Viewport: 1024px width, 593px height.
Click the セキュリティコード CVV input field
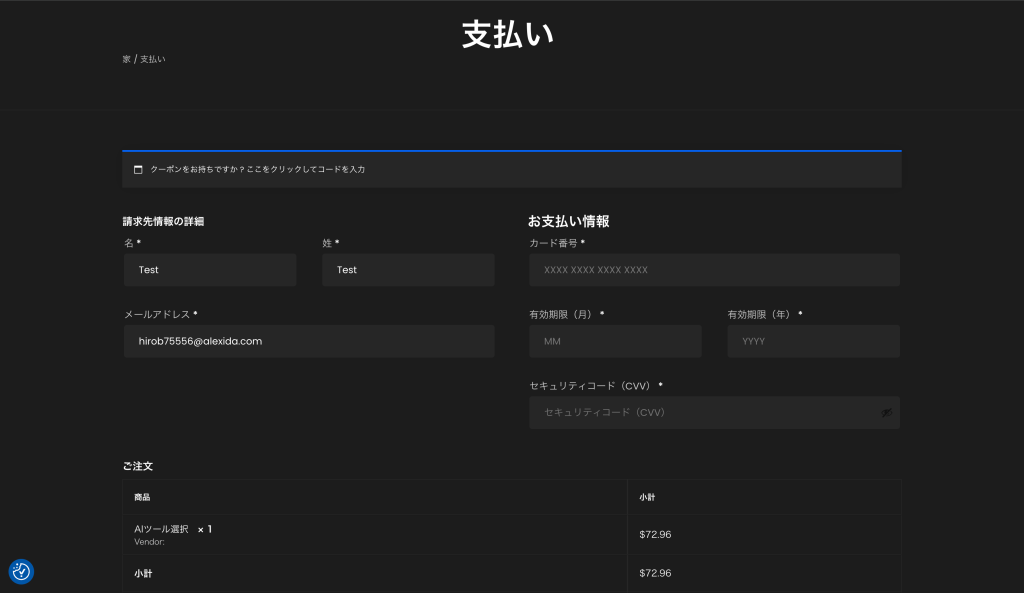(700, 412)
